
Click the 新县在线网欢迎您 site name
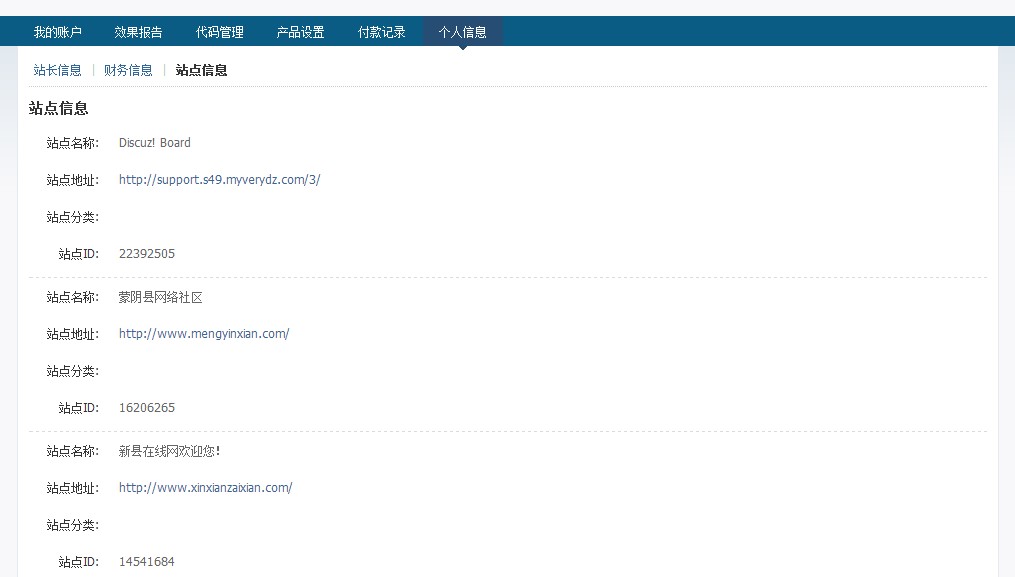[169, 451]
